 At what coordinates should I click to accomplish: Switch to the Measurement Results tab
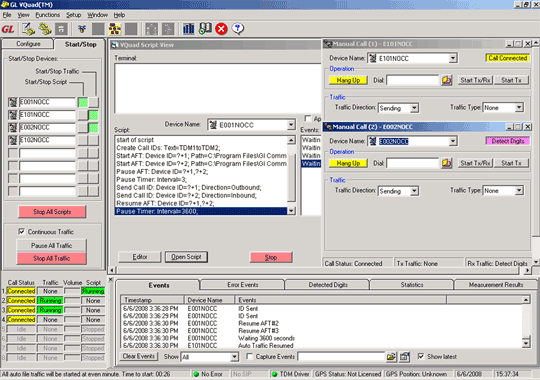coord(496,285)
